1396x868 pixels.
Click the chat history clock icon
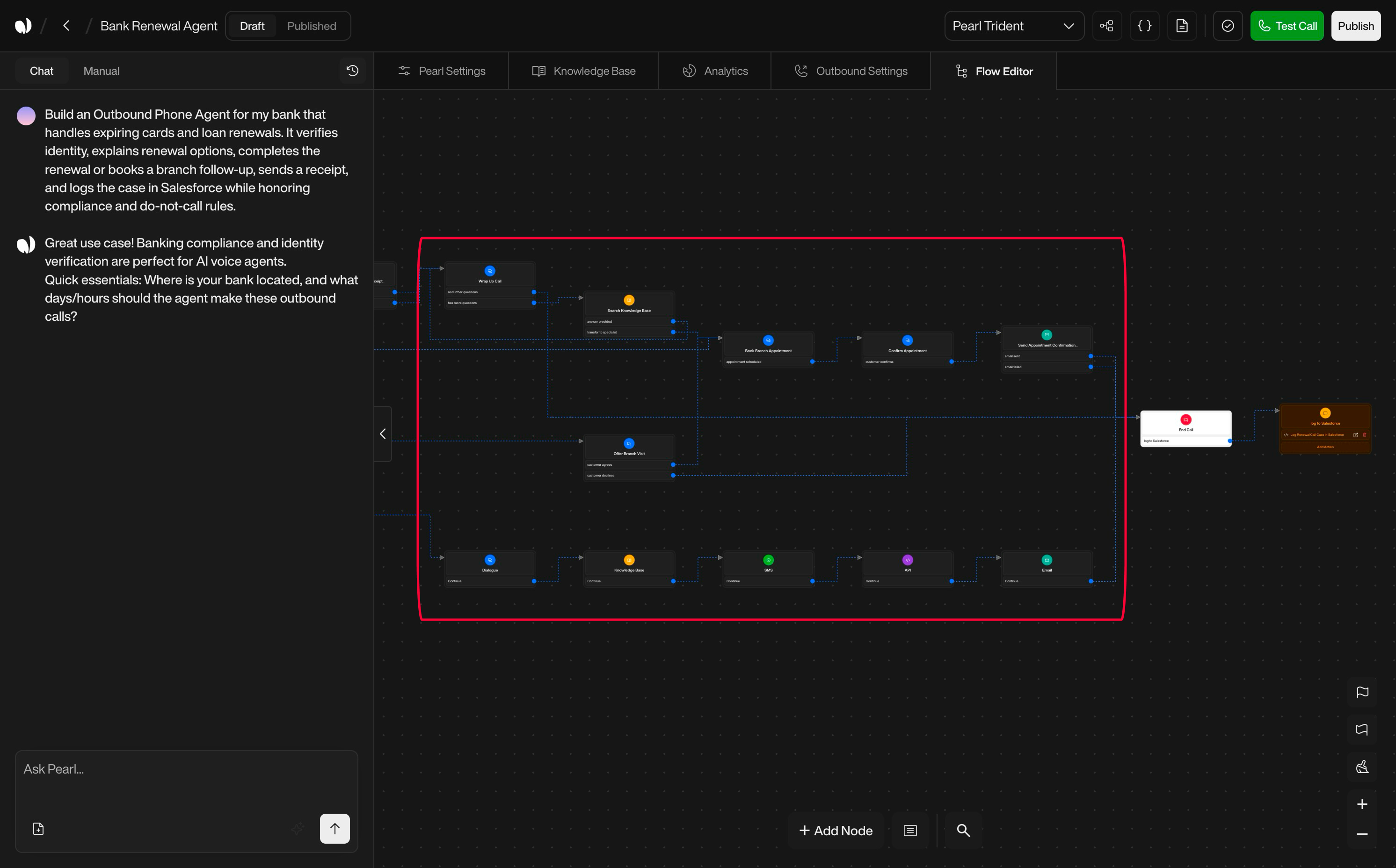[x=353, y=71]
